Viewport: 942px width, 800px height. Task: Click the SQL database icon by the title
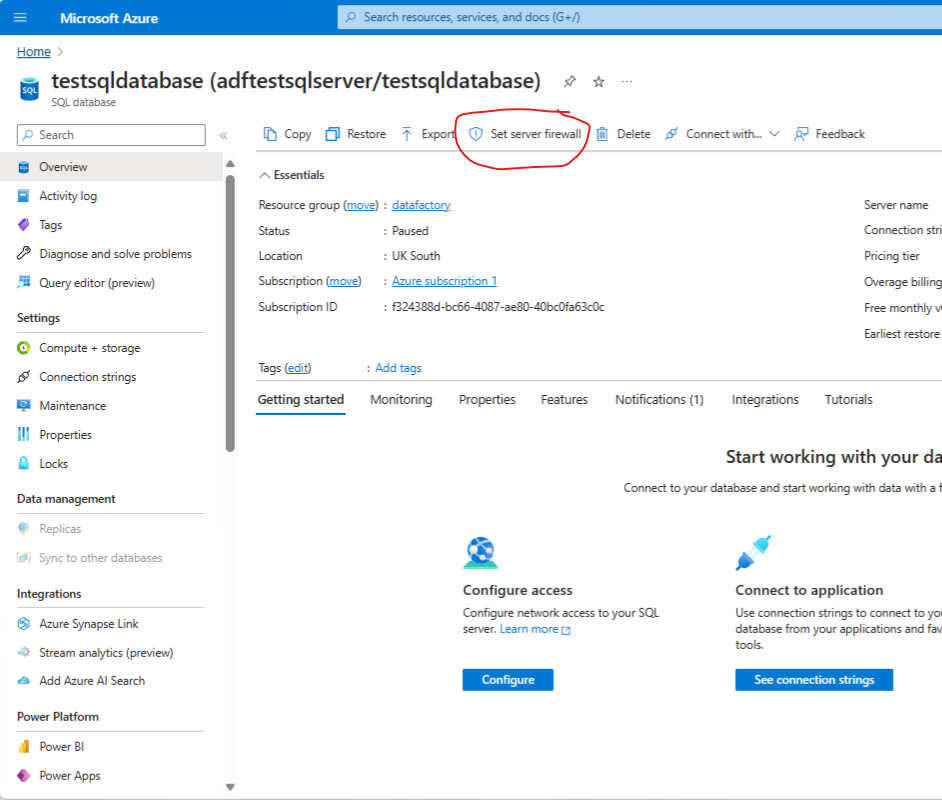pos(29,89)
